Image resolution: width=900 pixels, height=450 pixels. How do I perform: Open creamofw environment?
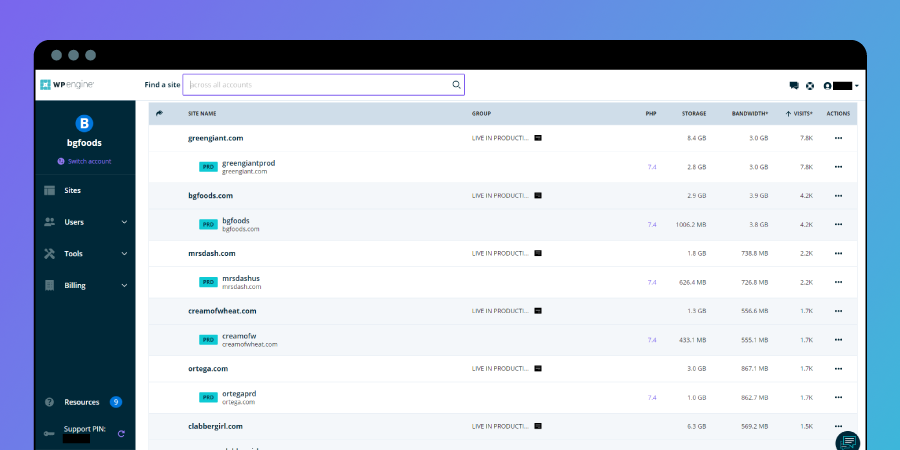239,336
